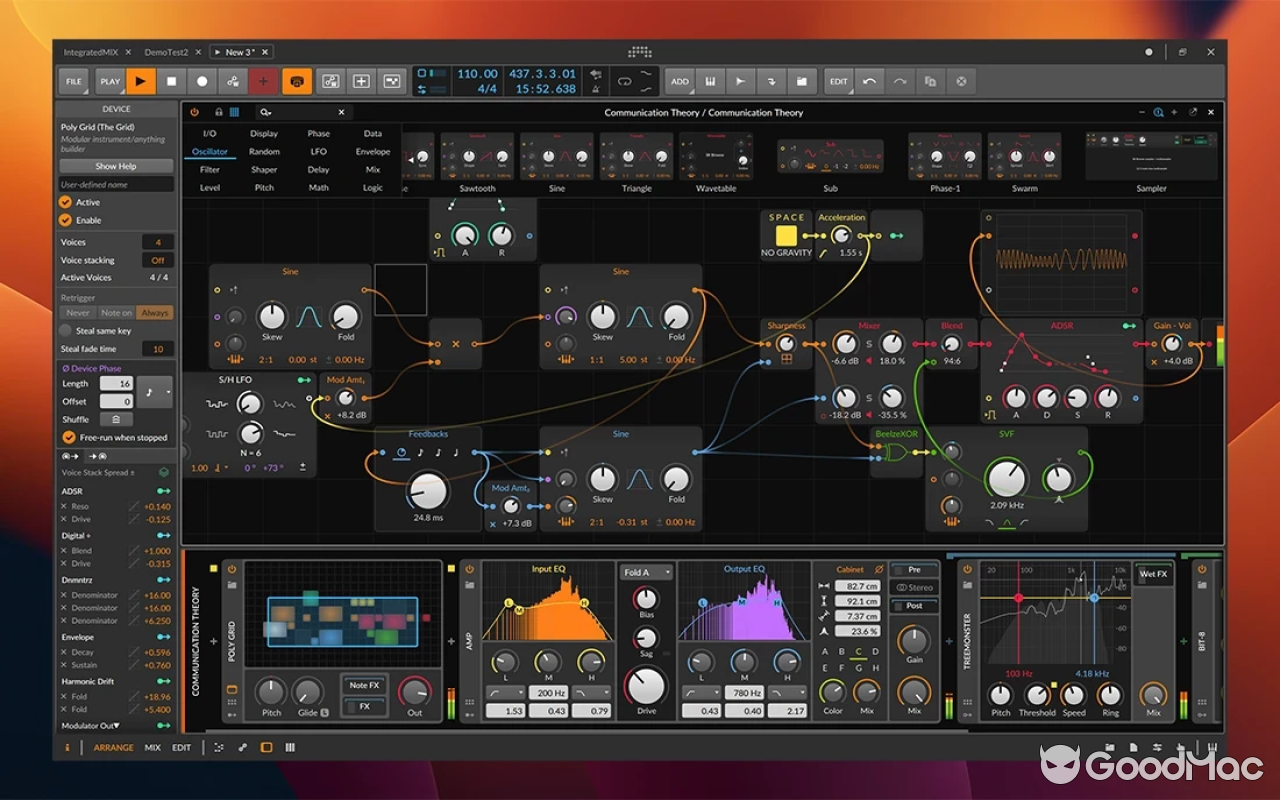
Task: Toggle the loop icon near the tempo display
Action: pos(625,81)
